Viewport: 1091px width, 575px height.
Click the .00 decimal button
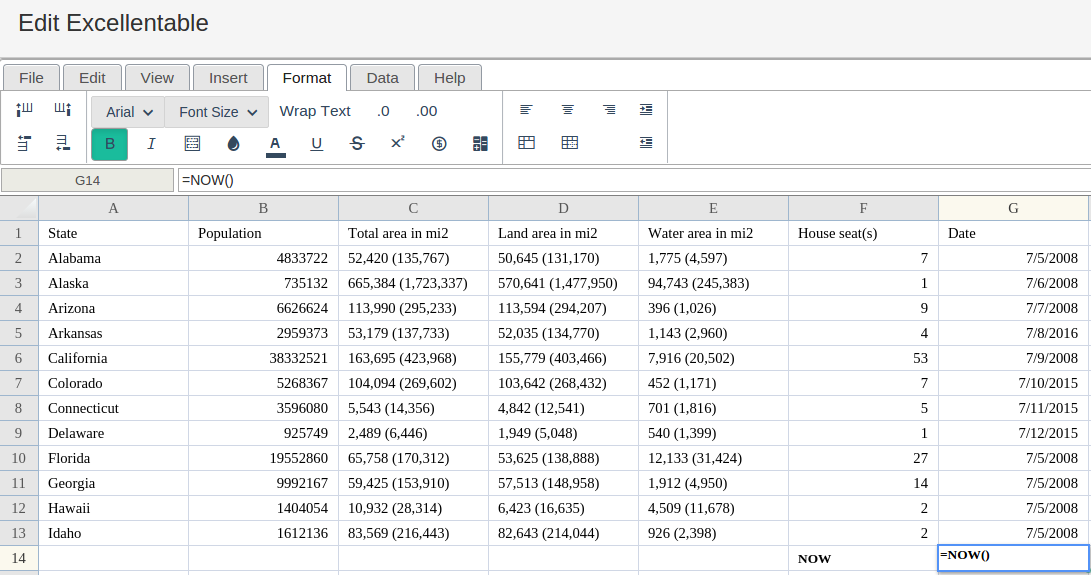(427, 111)
